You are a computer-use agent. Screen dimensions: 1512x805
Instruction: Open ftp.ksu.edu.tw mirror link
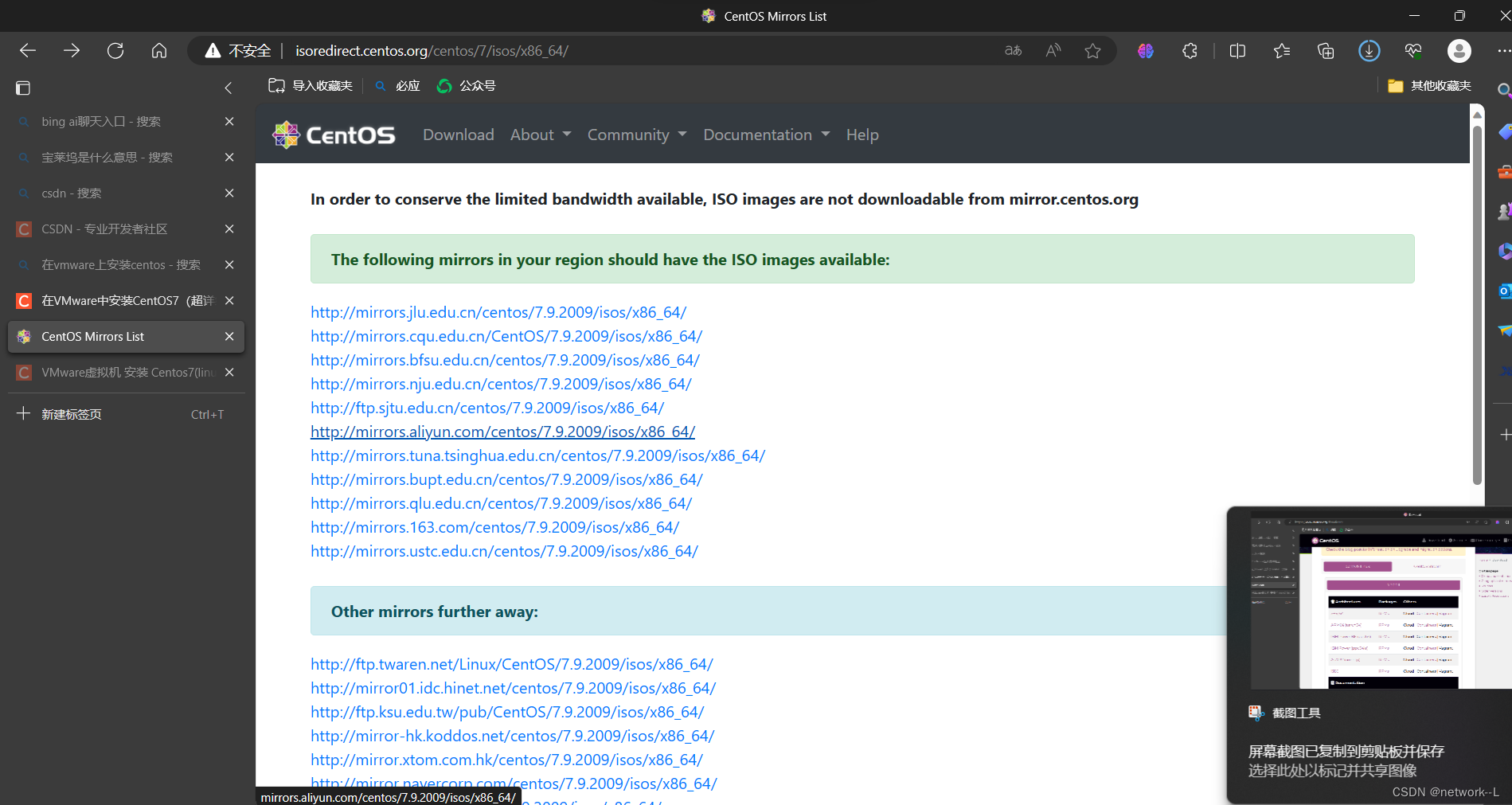507,713
